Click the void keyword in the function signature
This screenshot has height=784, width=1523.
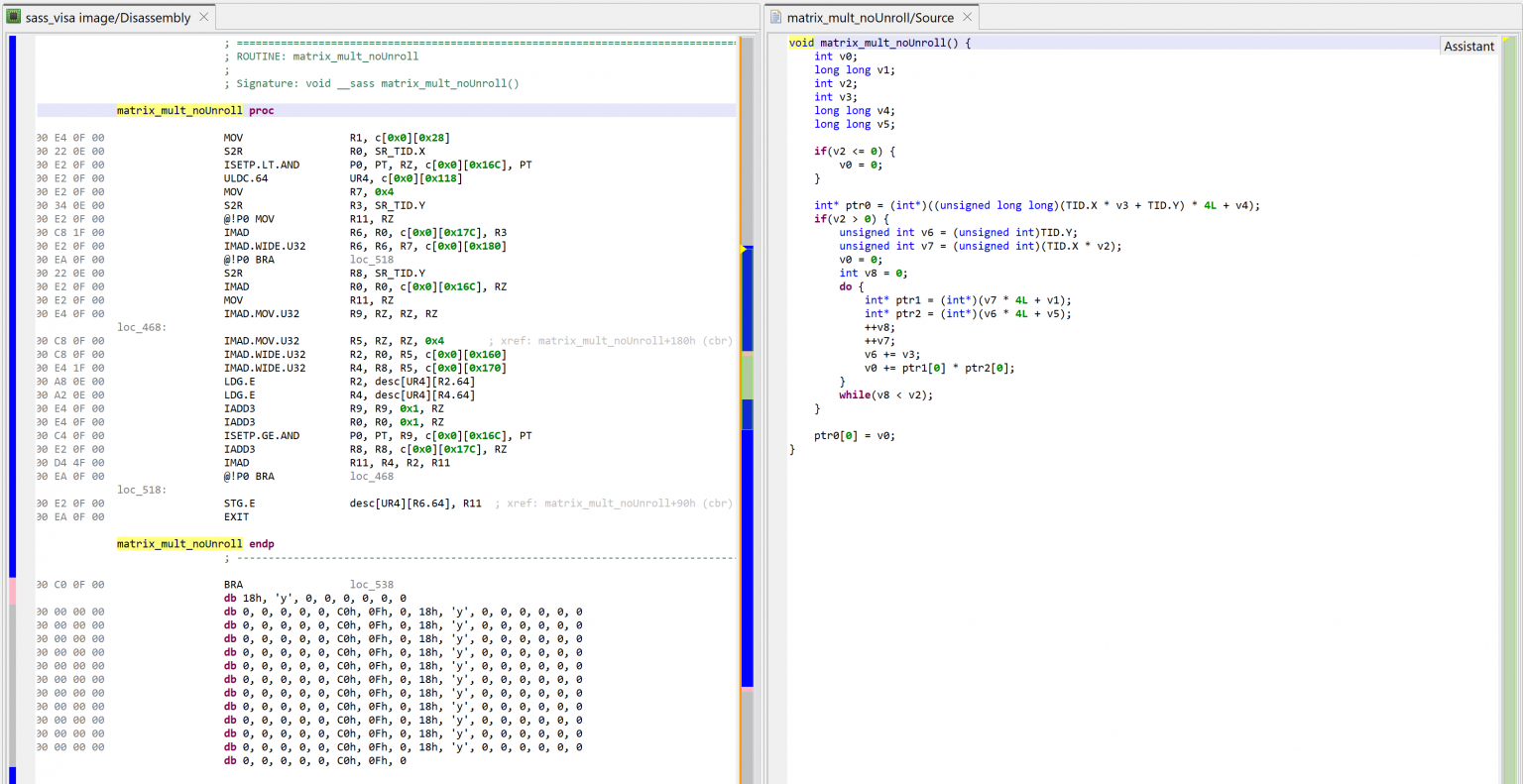point(800,42)
